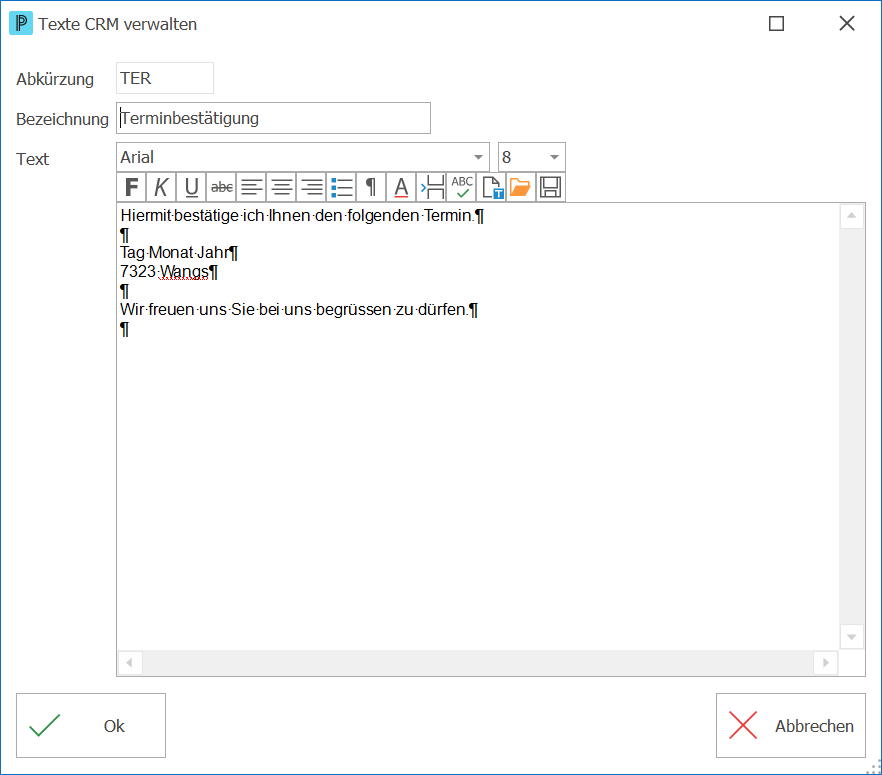
Task: Click the misspelled word 'Wangs'
Action: tap(184, 272)
